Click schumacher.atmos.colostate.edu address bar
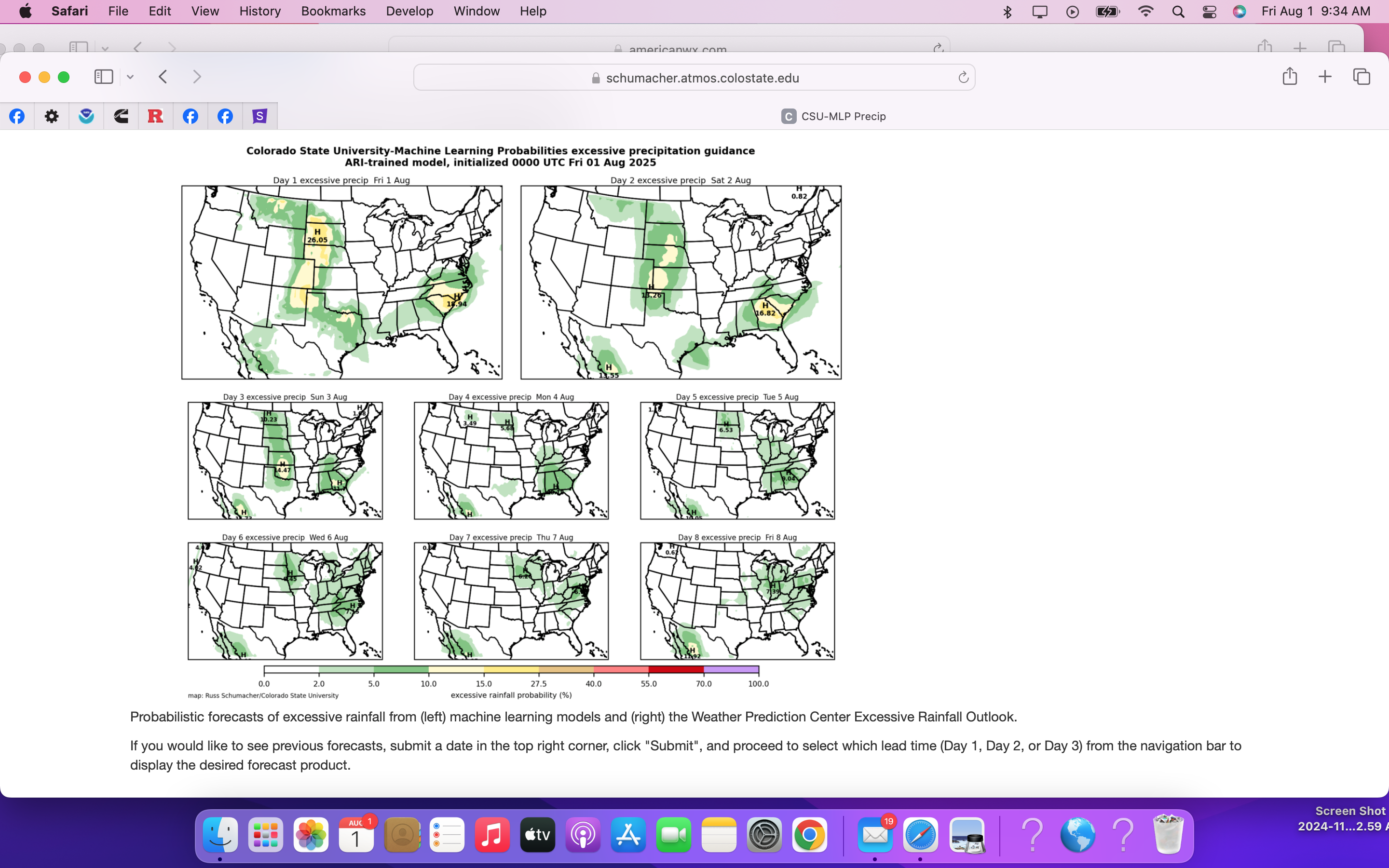The image size is (1389, 868). point(694,78)
